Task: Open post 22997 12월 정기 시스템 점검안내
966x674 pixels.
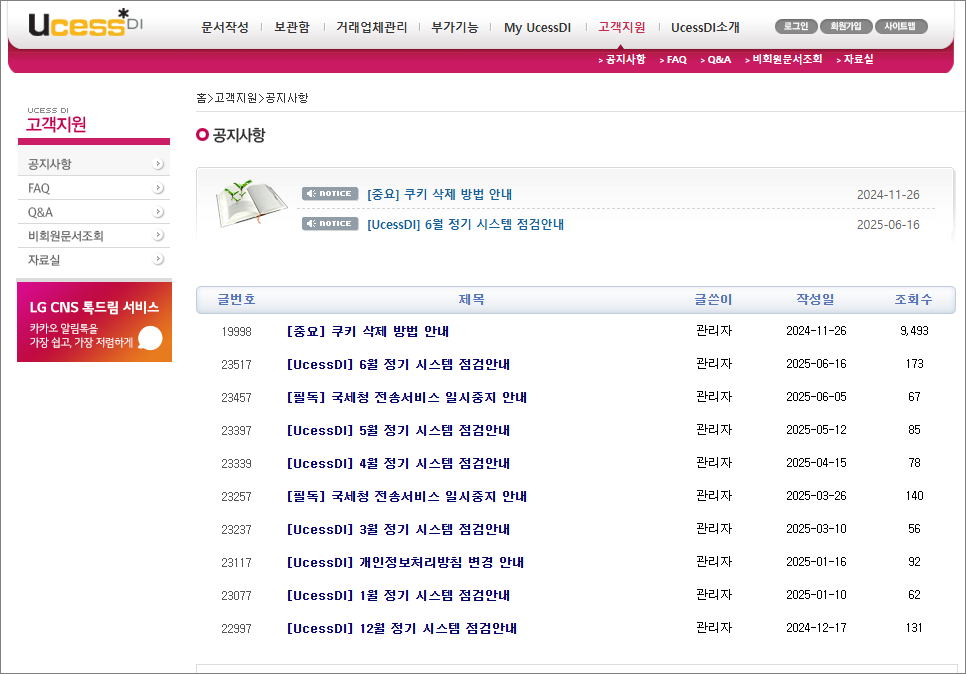Action: [x=402, y=628]
